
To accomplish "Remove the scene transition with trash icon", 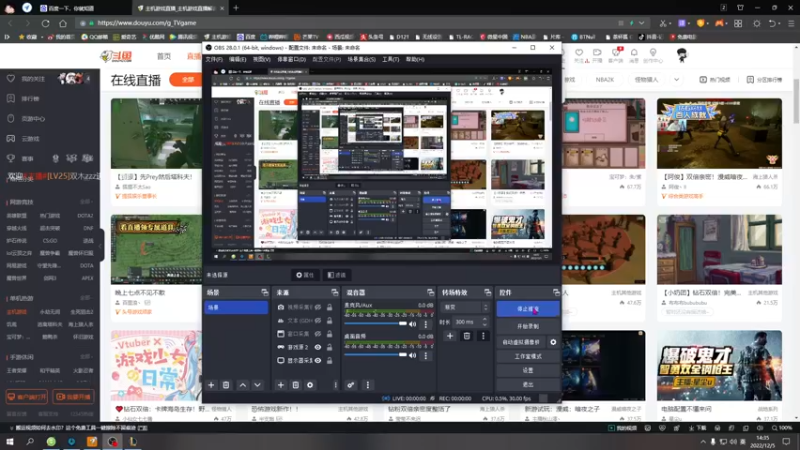I will pos(466,336).
